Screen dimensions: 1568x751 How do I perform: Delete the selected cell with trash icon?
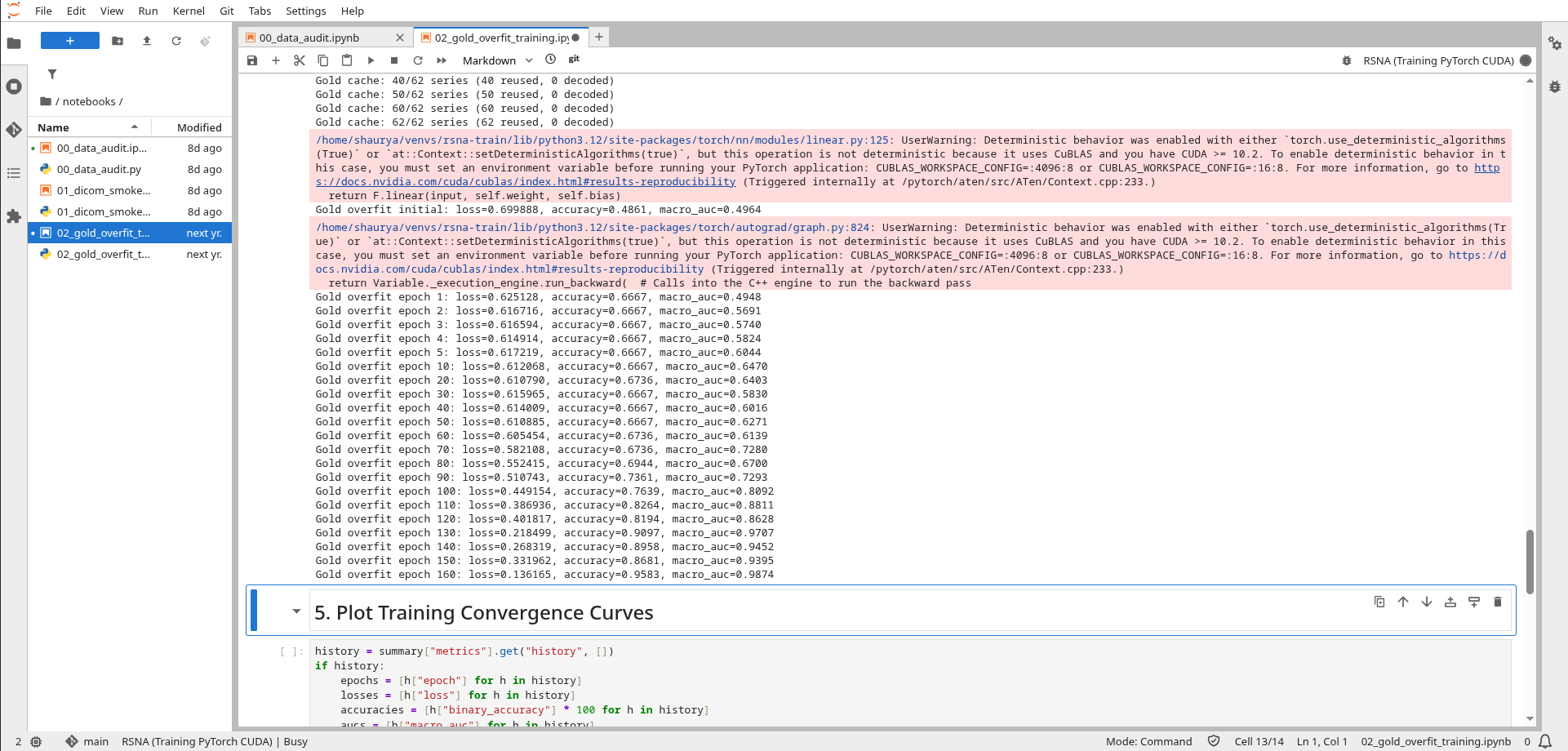click(1498, 602)
